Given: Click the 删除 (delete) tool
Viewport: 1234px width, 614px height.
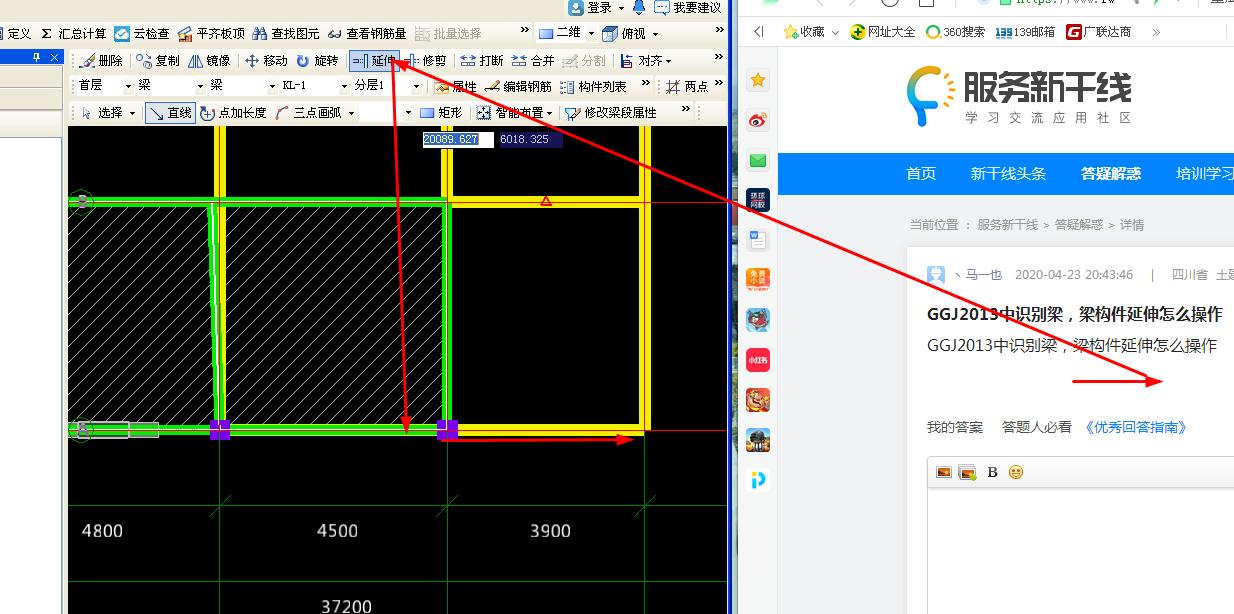Looking at the screenshot, I should (100, 61).
